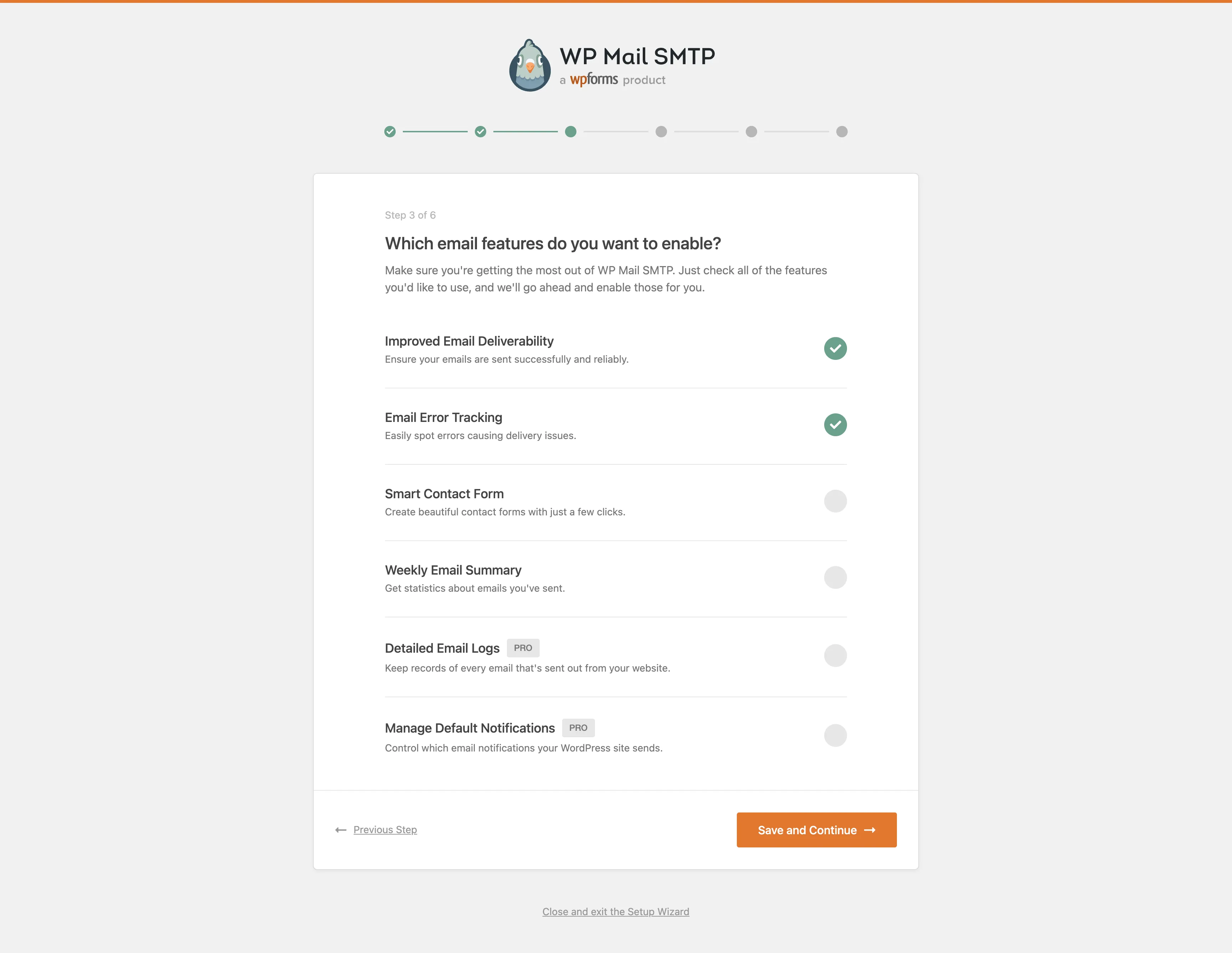
Task: Click the fifth progress step dot
Action: tap(751, 132)
